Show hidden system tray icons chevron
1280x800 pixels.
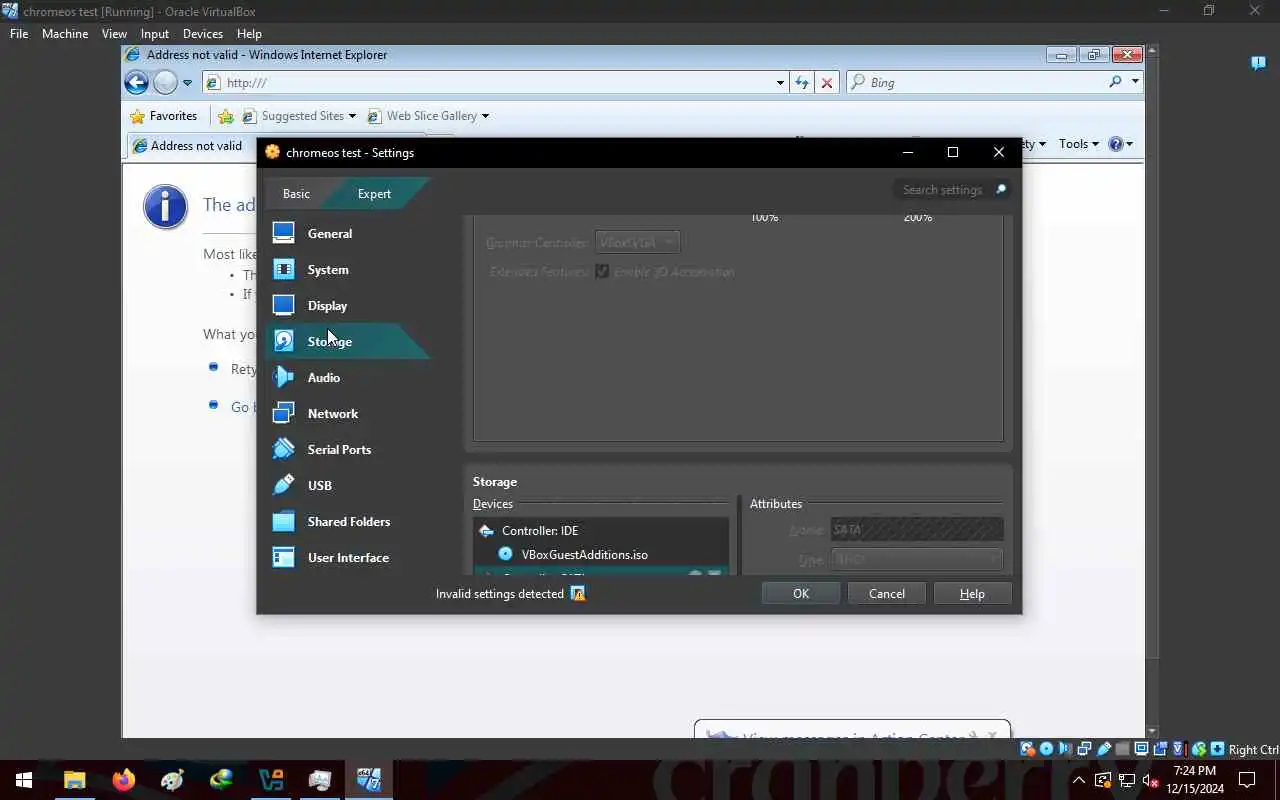[x=1079, y=780]
